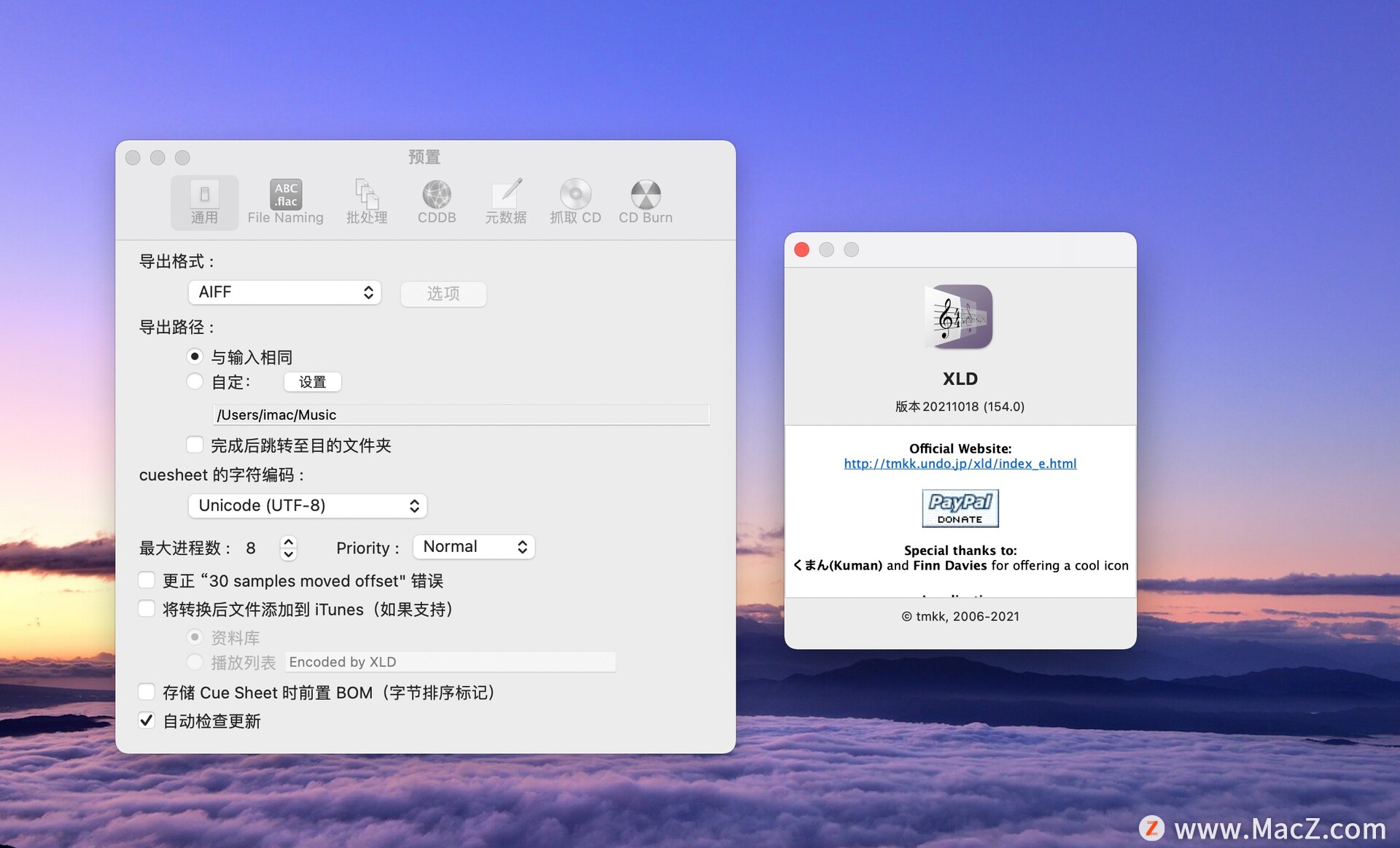Open the CDDB preferences tab

click(437, 202)
